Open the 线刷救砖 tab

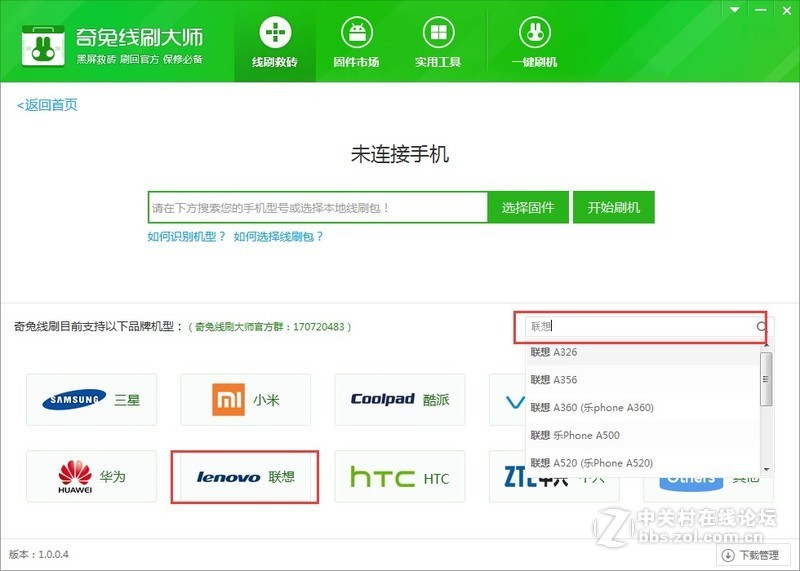(x=275, y=42)
